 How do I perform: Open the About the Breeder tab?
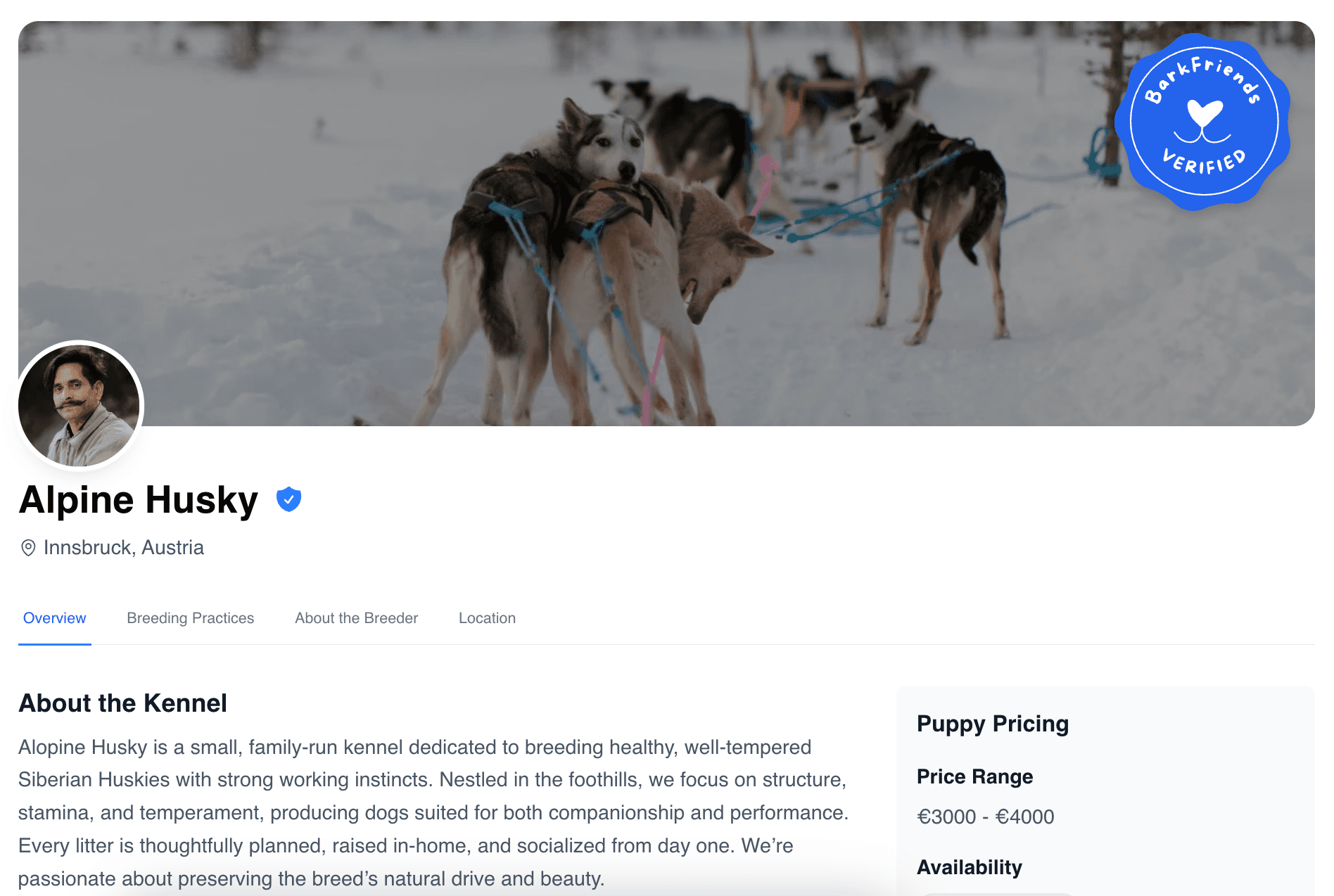tap(357, 618)
